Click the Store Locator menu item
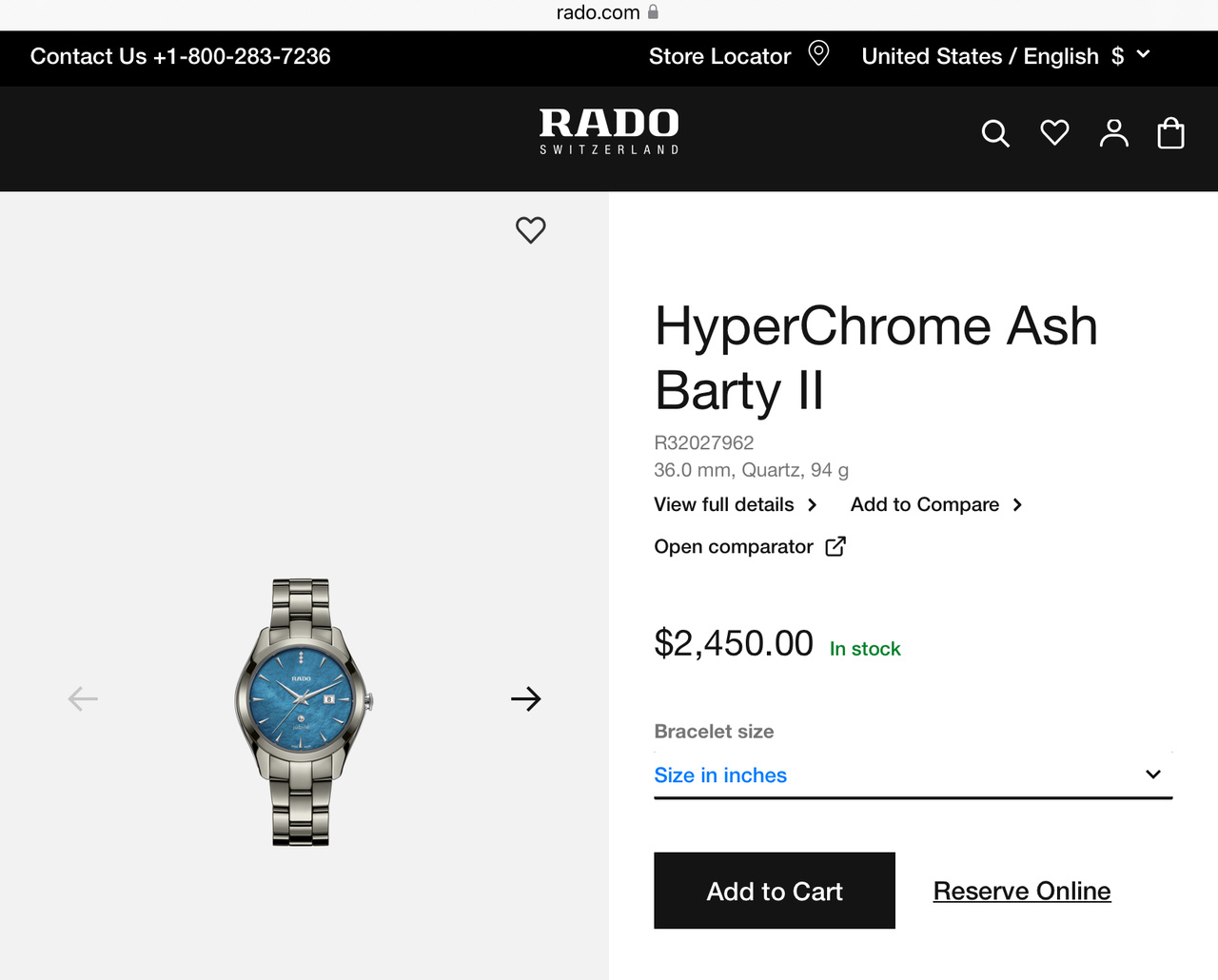The image size is (1218, 980). [x=719, y=56]
